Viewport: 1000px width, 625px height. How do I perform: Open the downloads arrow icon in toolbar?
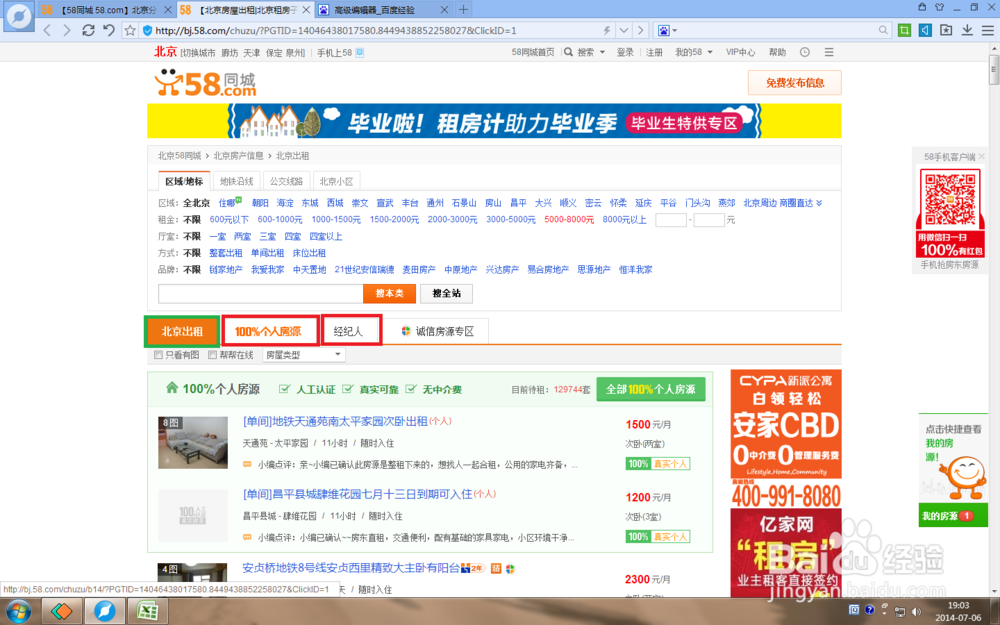(967, 30)
